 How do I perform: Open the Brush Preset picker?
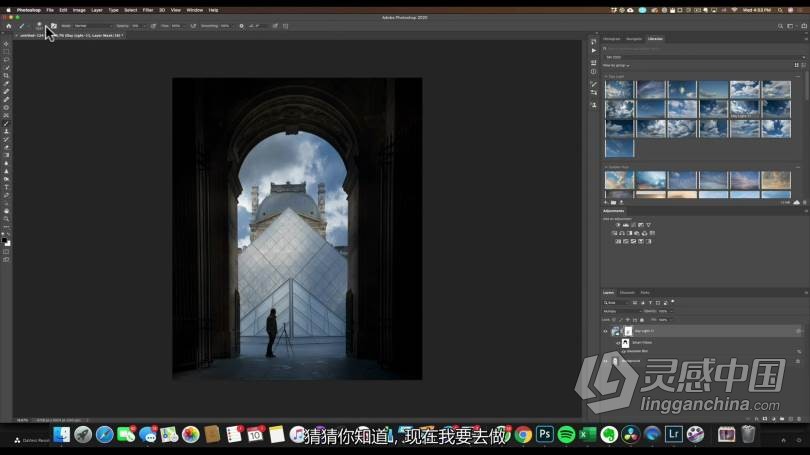[39, 26]
